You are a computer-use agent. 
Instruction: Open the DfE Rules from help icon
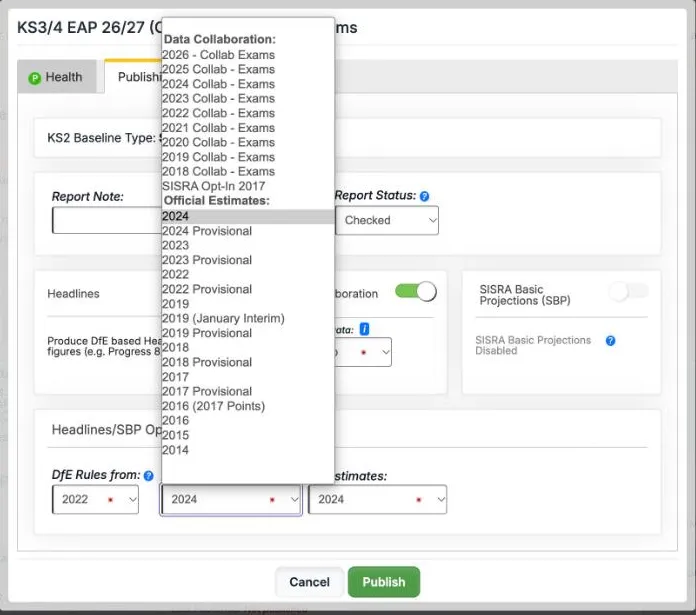pos(149,476)
